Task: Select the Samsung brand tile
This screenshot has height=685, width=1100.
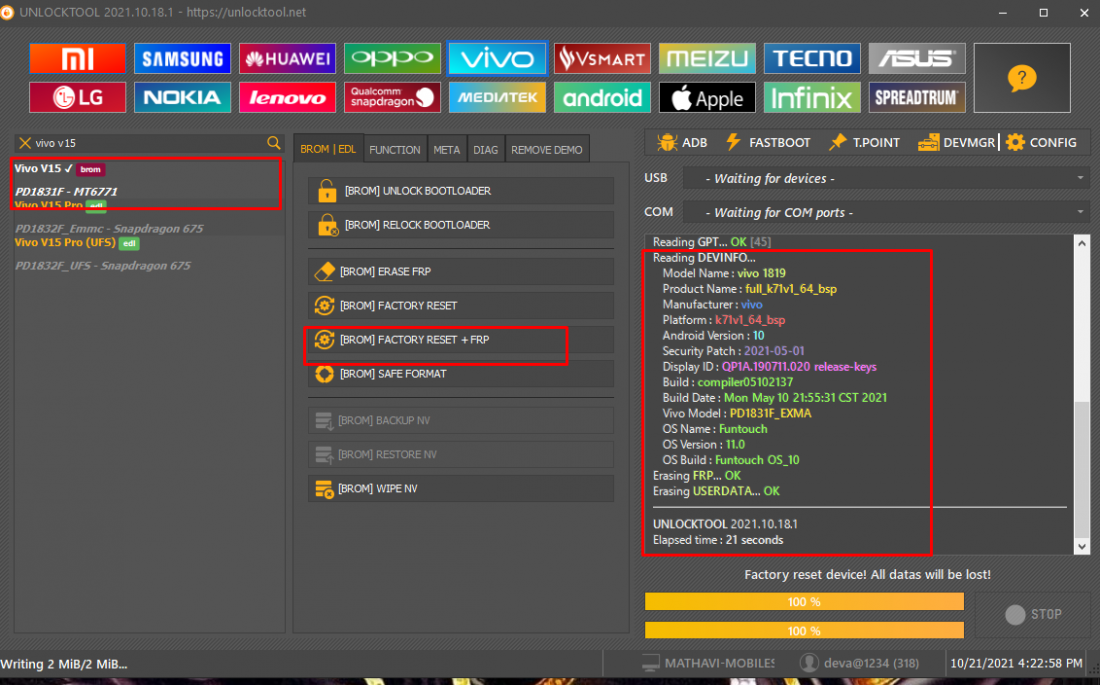Action: click(x=182, y=59)
